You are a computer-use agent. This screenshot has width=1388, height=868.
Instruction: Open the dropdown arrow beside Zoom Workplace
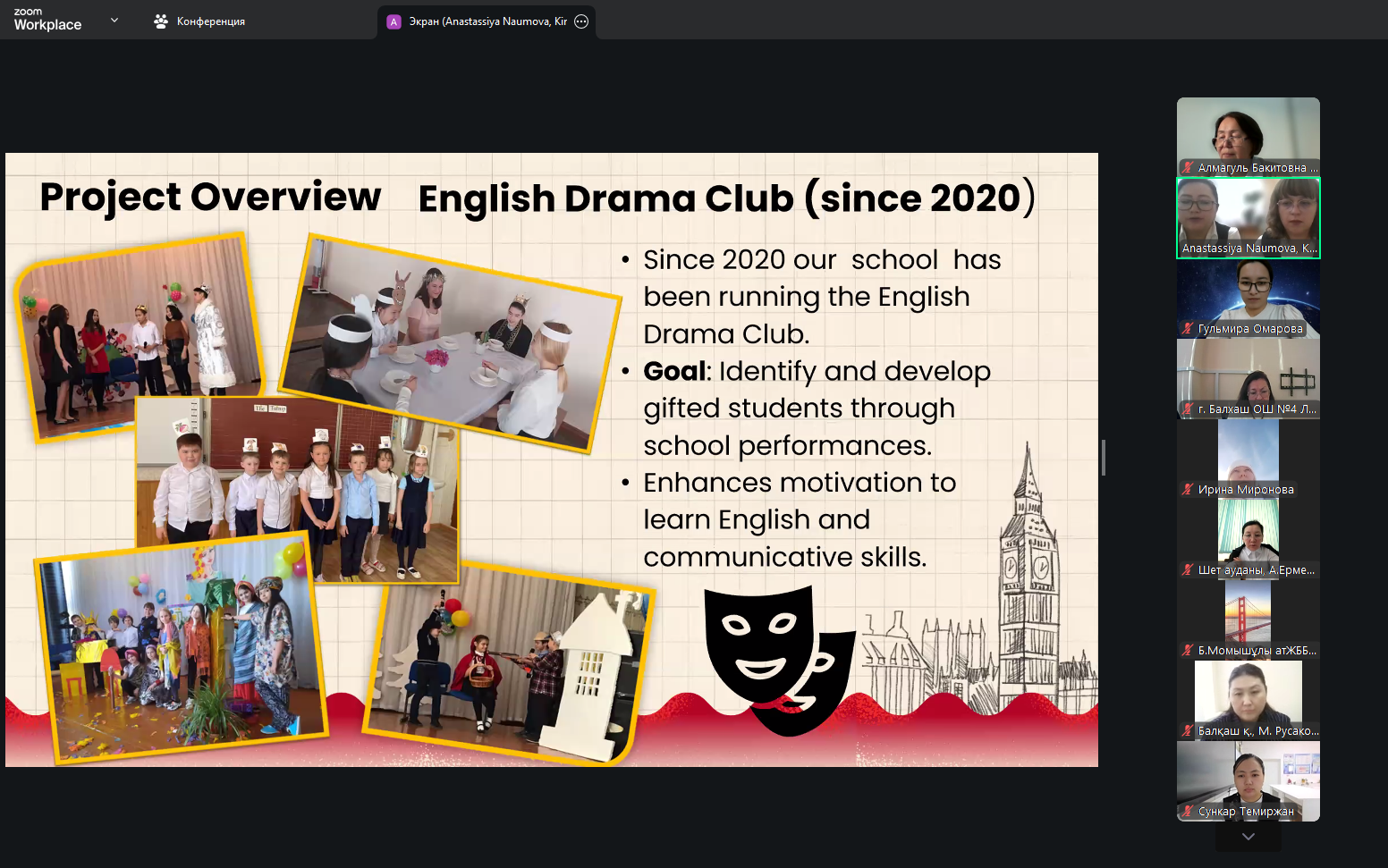(x=114, y=20)
